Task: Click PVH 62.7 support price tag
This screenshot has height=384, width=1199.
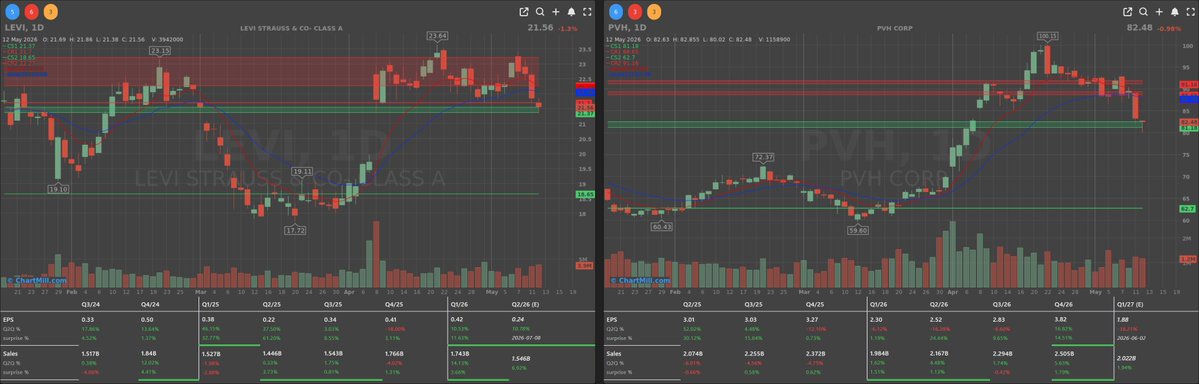Action: click(1188, 208)
